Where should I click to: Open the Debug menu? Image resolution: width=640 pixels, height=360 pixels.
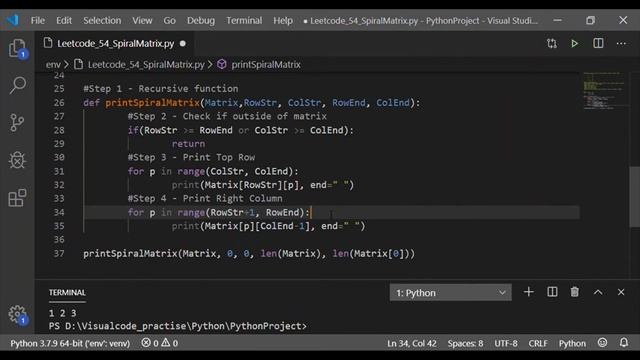click(201, 20)
